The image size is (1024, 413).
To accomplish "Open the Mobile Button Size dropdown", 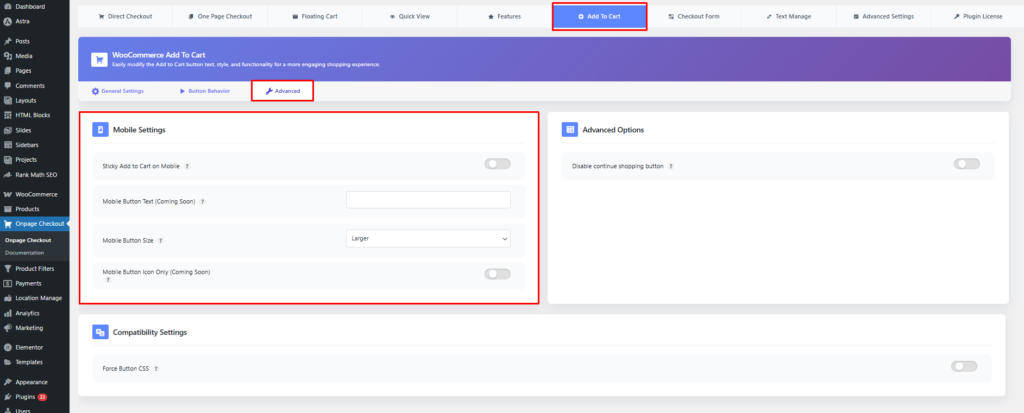I will click(428, 239).
